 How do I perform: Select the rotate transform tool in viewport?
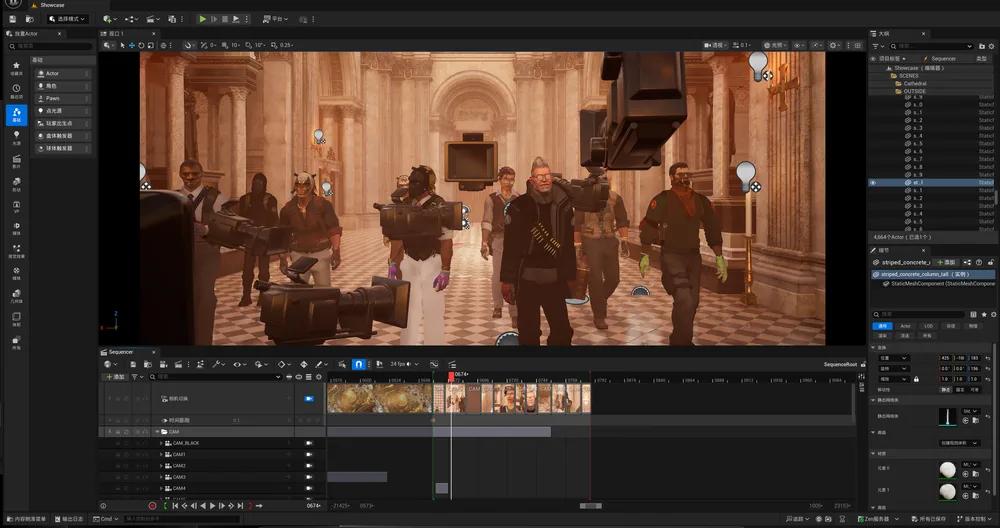141,45
